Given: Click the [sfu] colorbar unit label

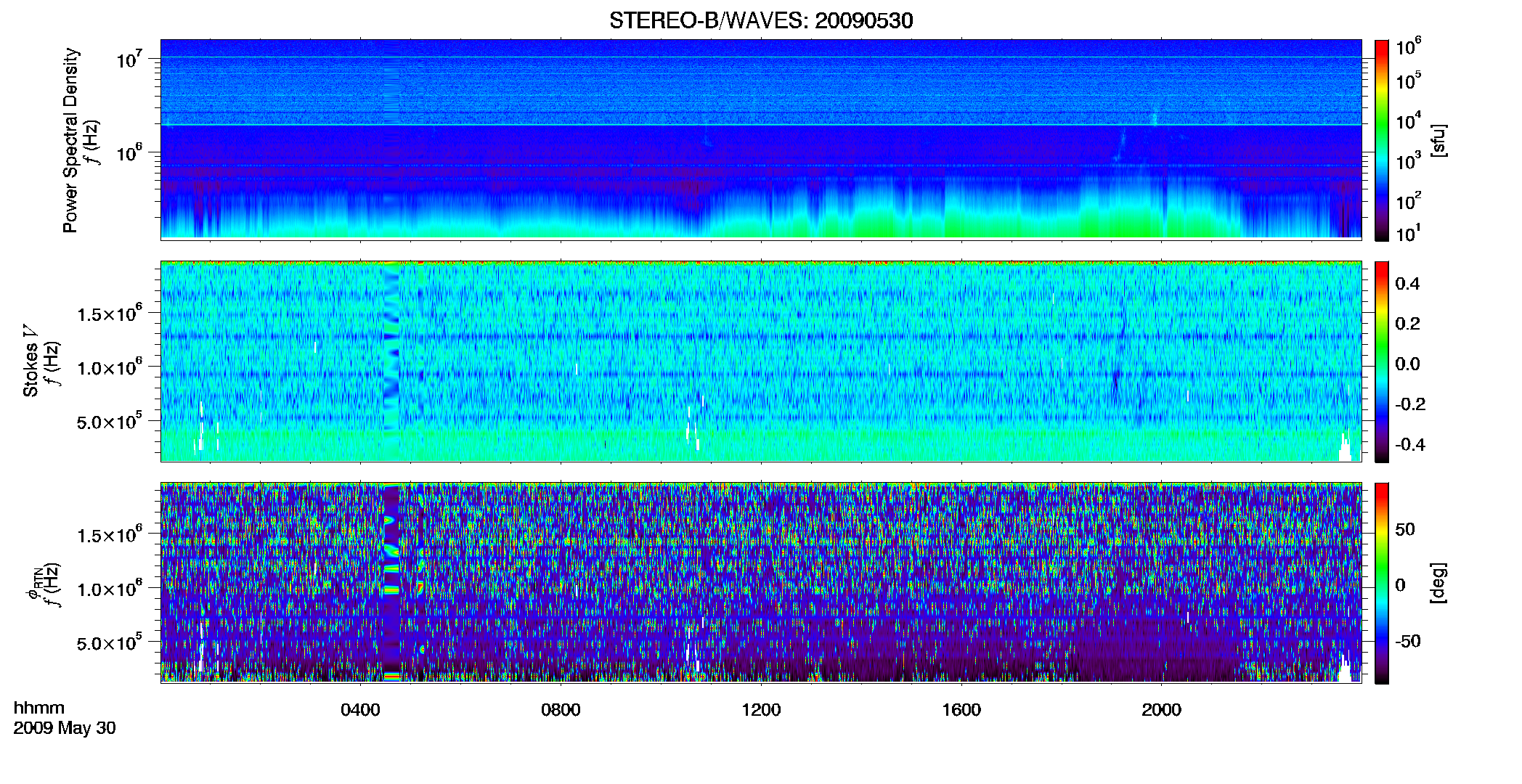Looking at the screenshot, I should (x=1438, y=140).
